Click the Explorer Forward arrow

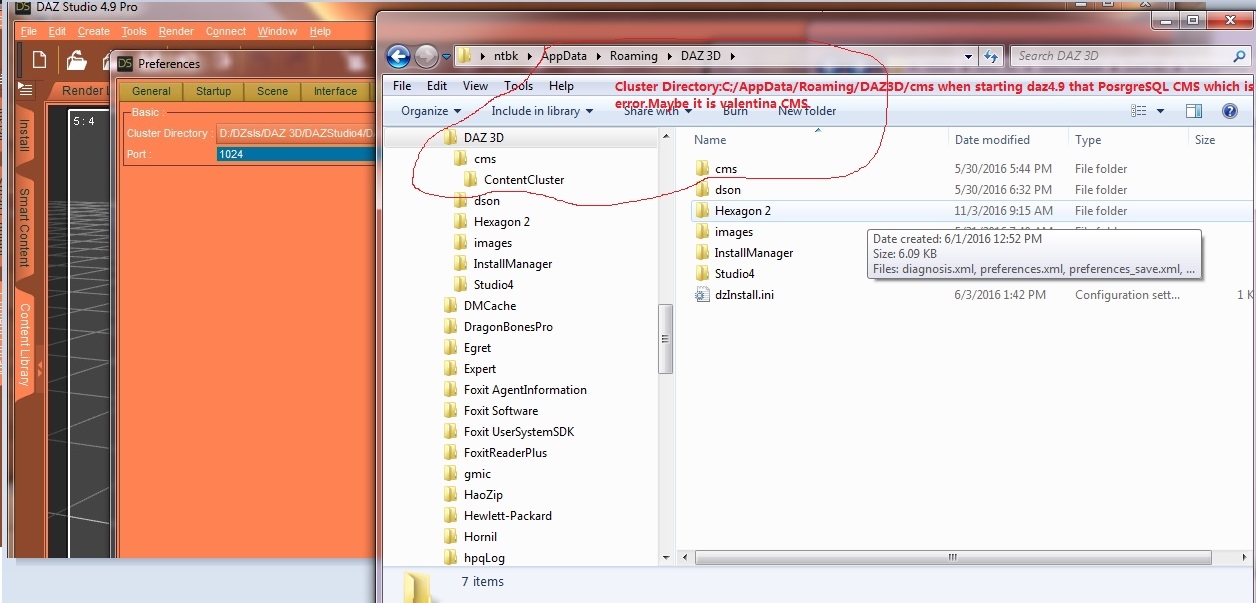(x=426, y=57)
